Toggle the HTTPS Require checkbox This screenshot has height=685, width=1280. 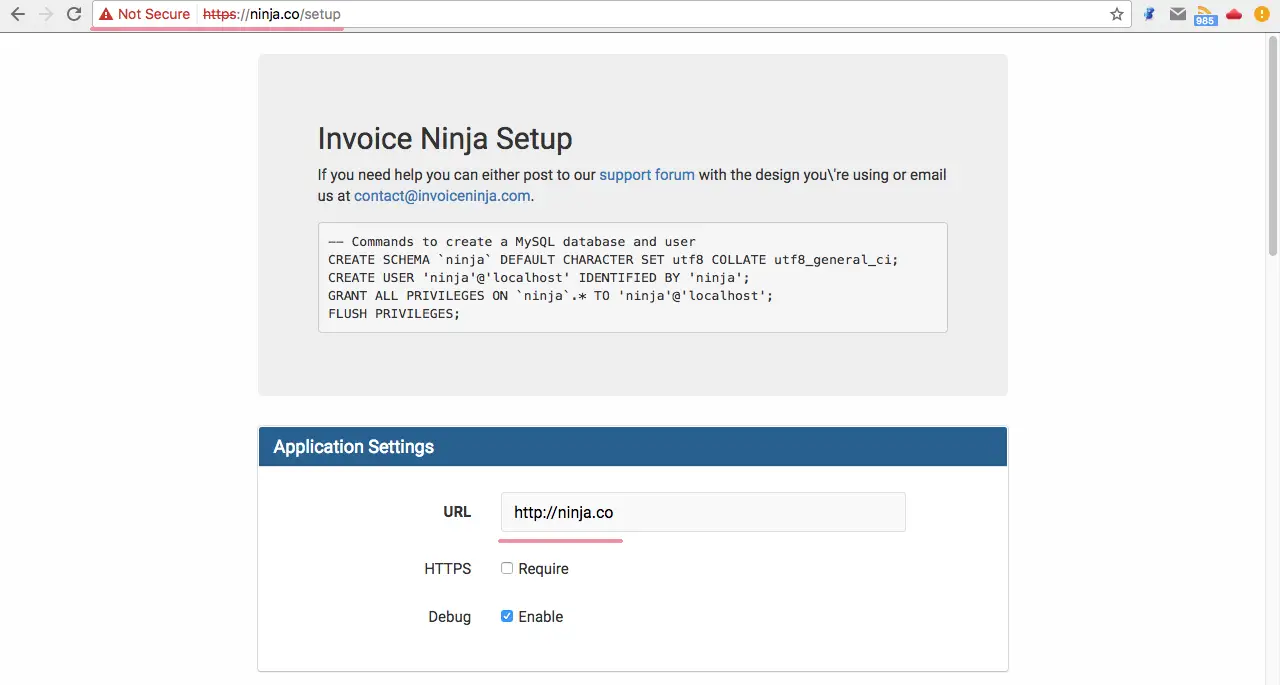coord(507,568)
